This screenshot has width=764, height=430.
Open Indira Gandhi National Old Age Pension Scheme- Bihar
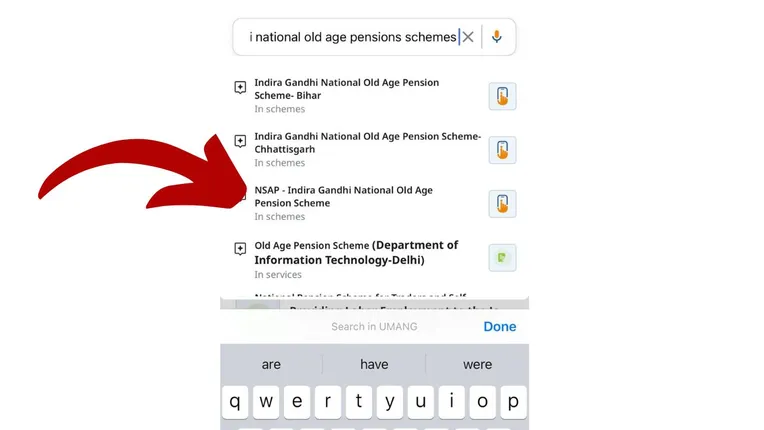pos(346,89)
